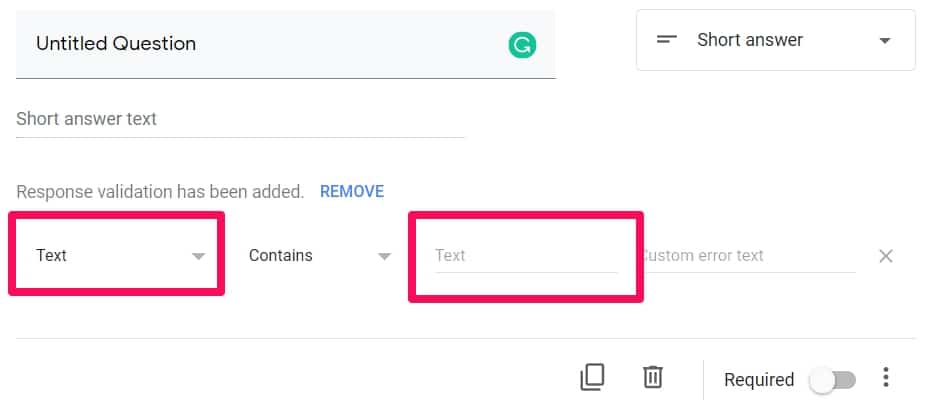Toggle the Required switch on
Viewport: 934px width, 412px height.
point(833,380)
